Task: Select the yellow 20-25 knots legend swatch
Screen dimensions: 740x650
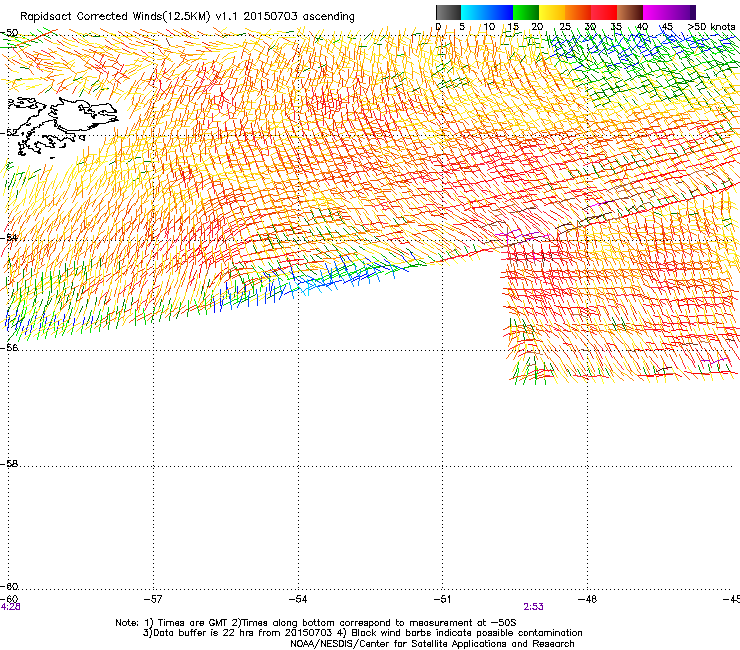Action: [552, 12]
